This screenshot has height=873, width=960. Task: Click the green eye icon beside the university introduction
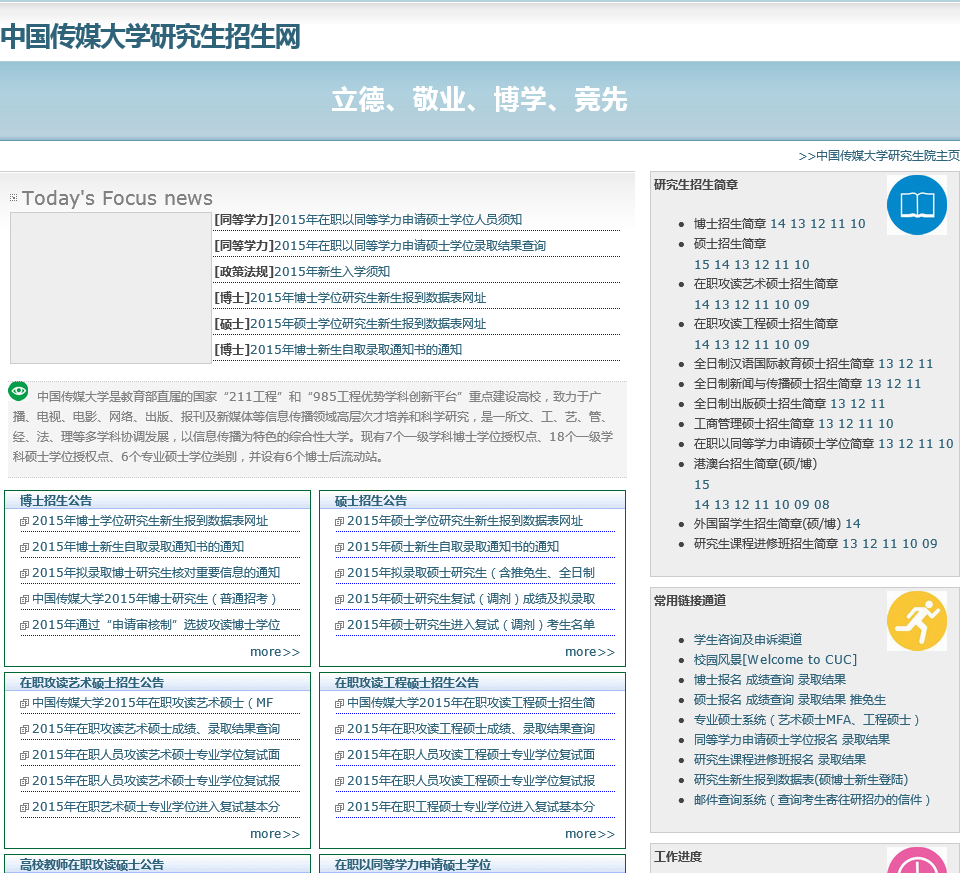click(x=18, y=391)
